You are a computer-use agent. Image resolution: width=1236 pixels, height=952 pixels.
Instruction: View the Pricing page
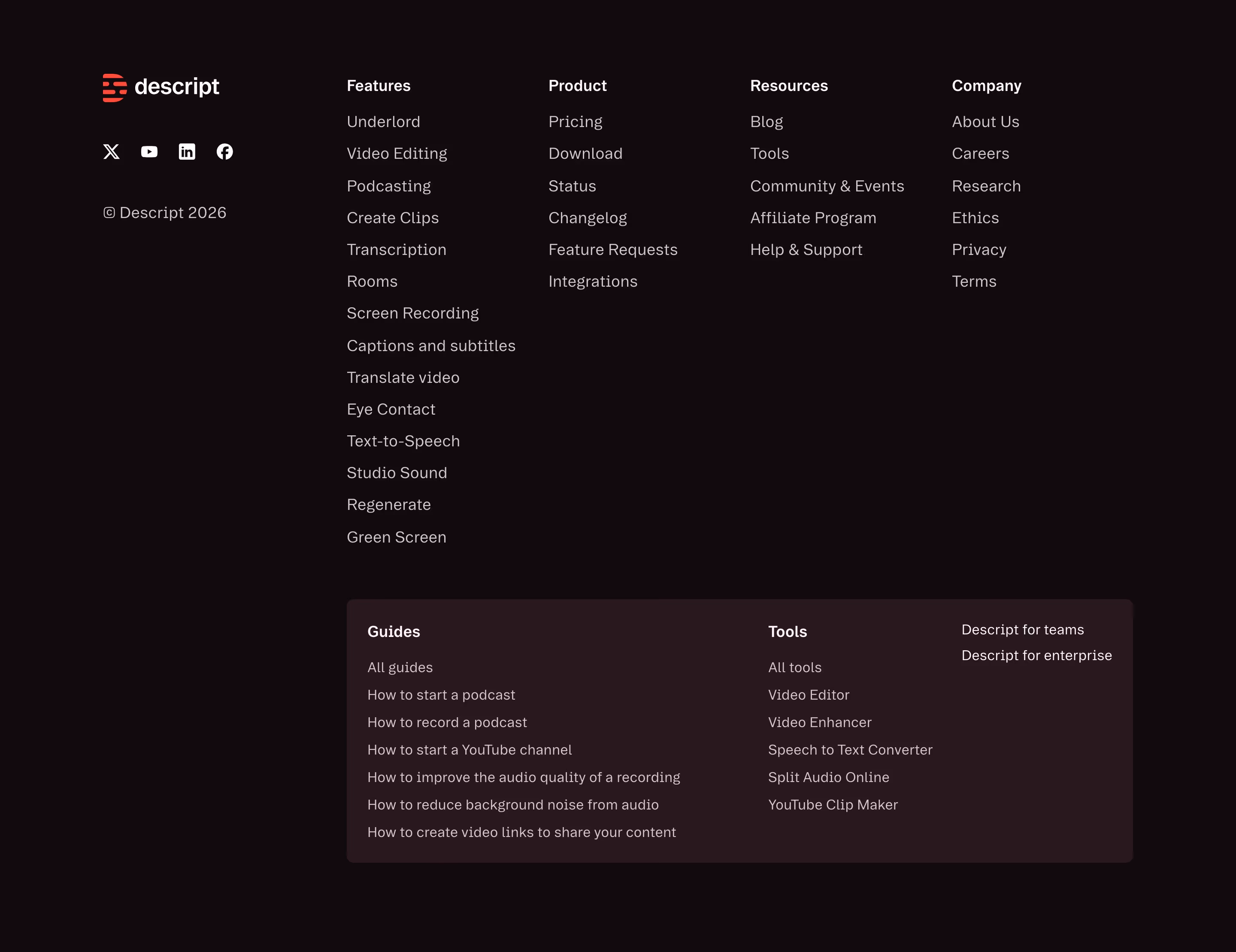576,122
